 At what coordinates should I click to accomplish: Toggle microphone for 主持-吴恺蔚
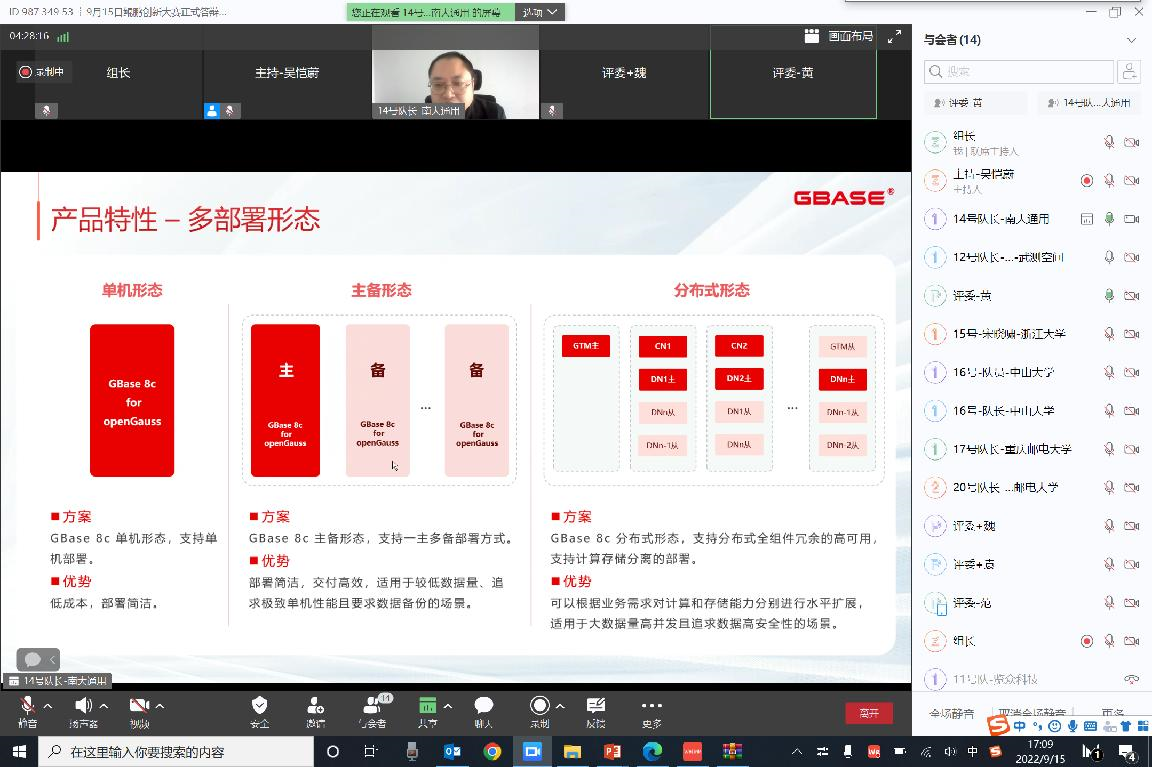[1109, 180]
